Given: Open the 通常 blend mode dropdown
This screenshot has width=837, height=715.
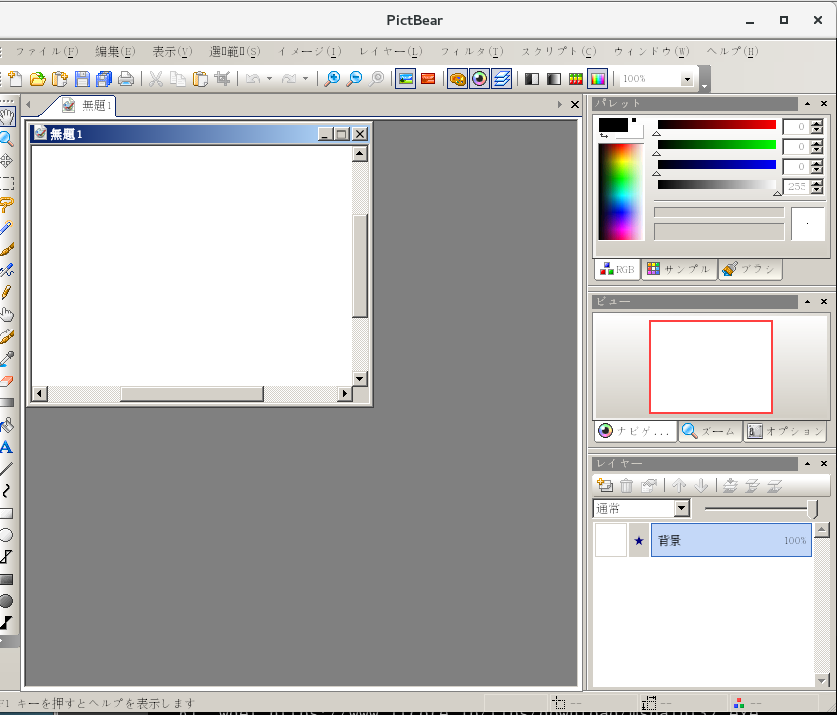Looking at the screenshot, I should [681, 509].
